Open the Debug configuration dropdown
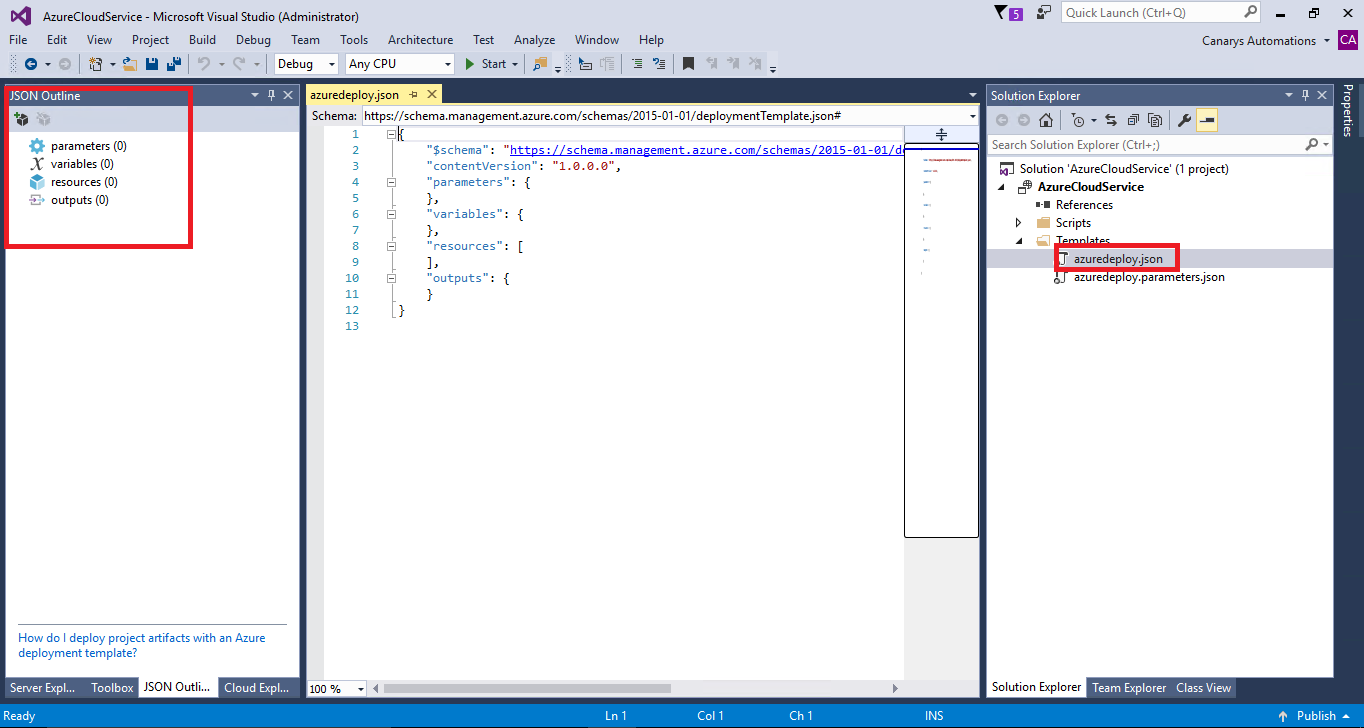The width and height of the screenshot is (1364, 728). [333, 64]
